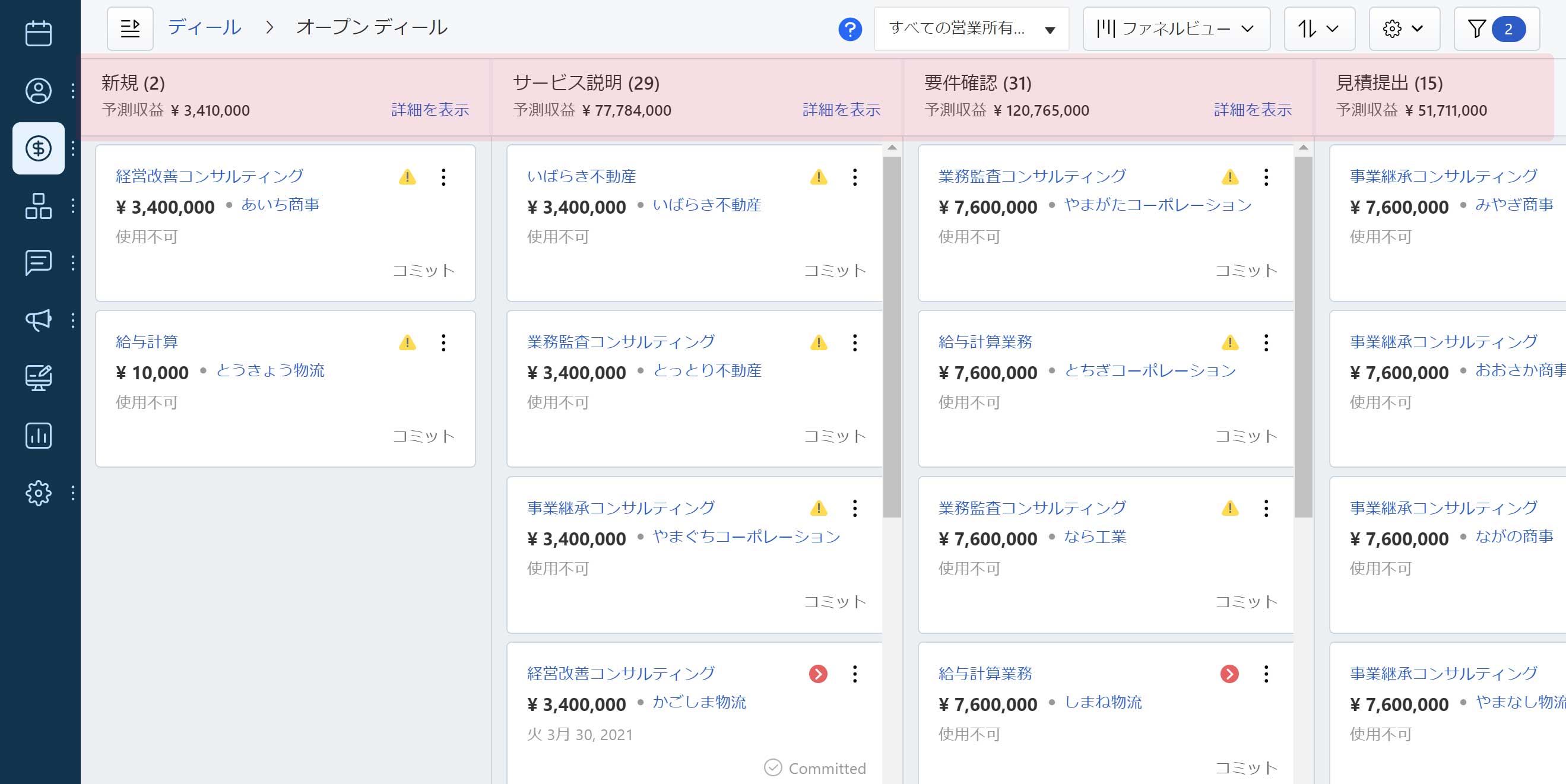Show details for サービス説明 stage
Viewport: 1566px width, 784px height.
pyautogui.click(x=841, y=110)
